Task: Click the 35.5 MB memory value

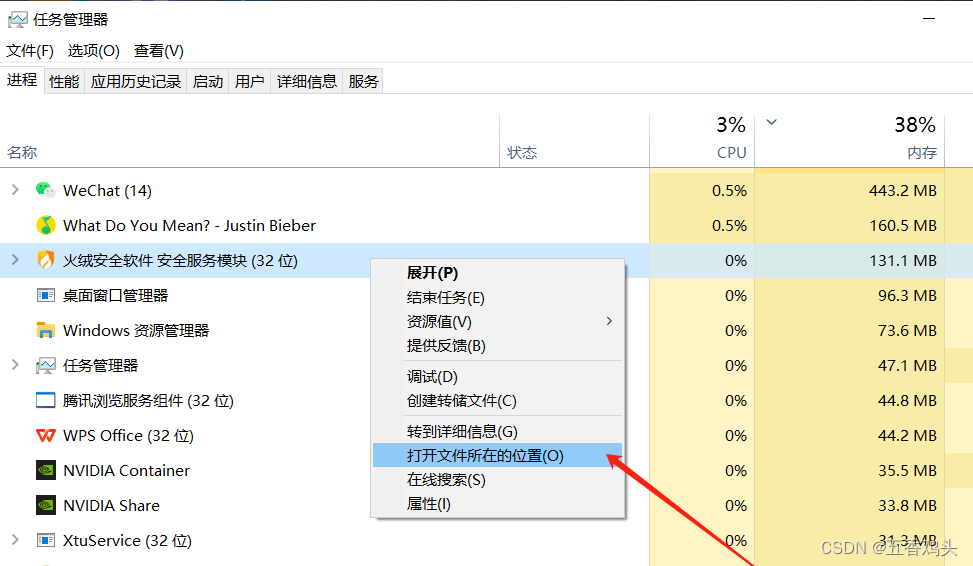Action: click(x=907, y=470)
